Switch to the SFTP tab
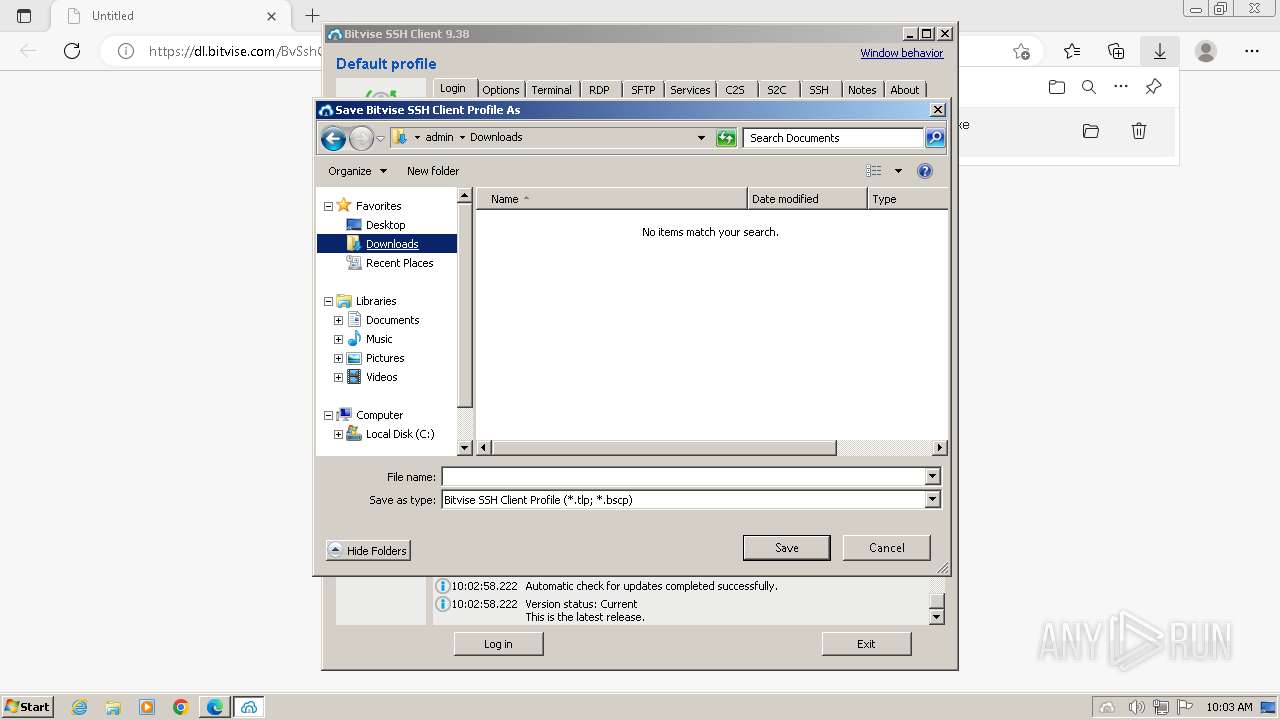This screenshot has width=1280, height=720. coord(643,90)
